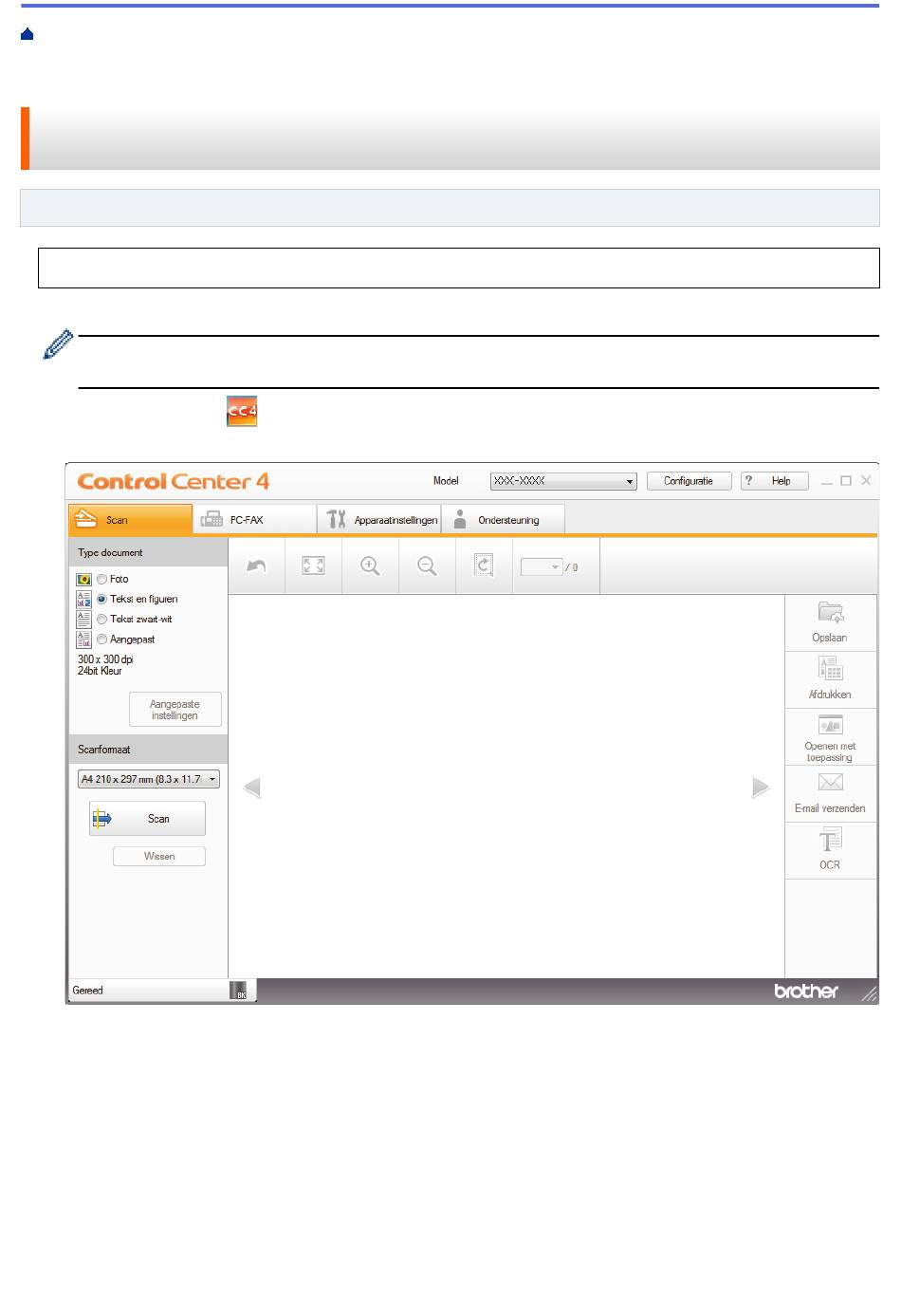Click the OCR text icon

click(x=831, y=840)
